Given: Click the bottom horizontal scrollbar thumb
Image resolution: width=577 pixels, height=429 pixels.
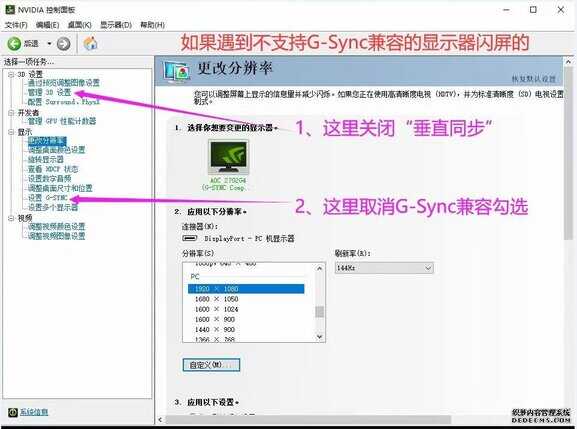Looking at the screenshot, I should click(308, 419).
